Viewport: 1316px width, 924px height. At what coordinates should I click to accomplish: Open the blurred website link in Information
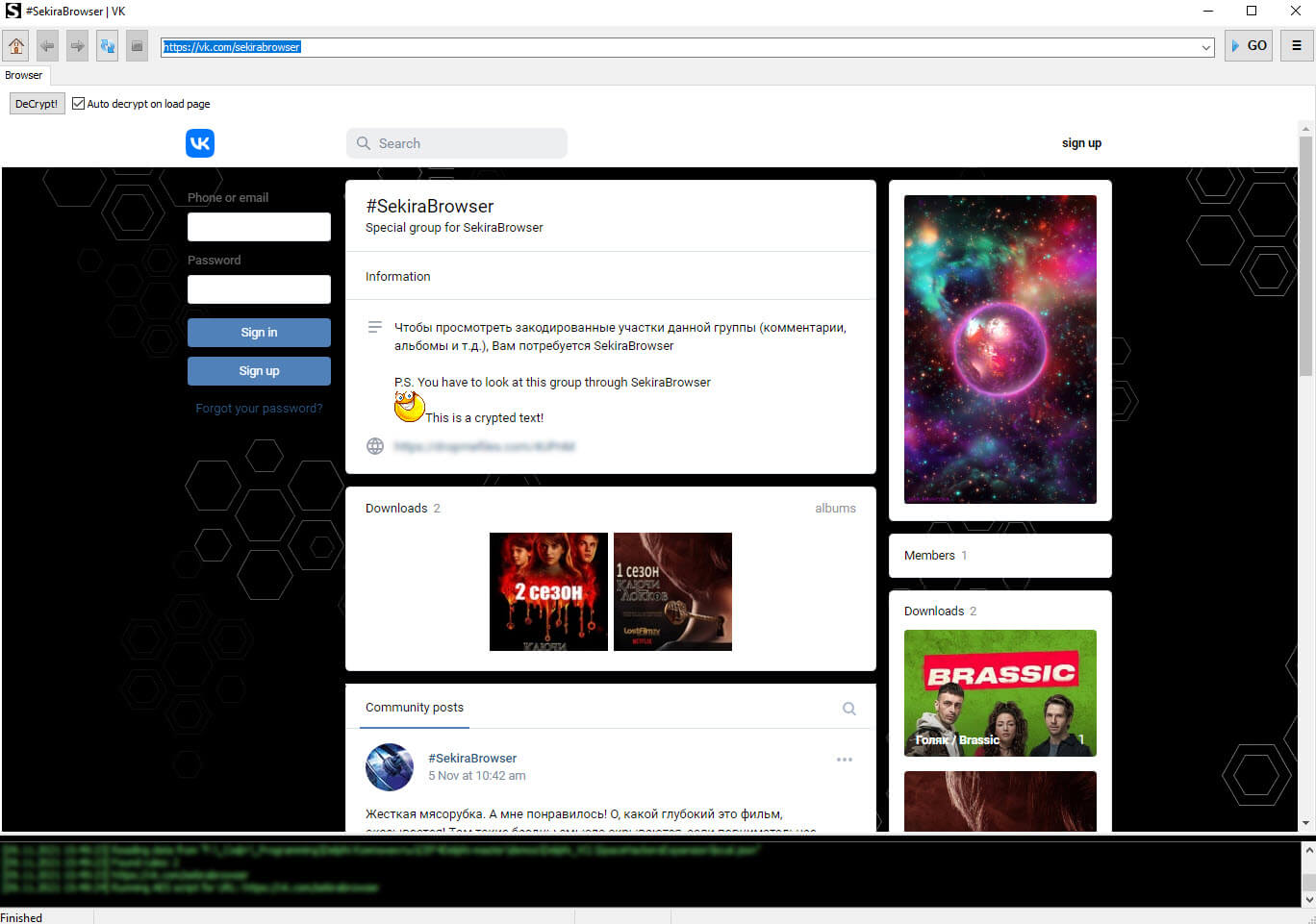(484, 446)
